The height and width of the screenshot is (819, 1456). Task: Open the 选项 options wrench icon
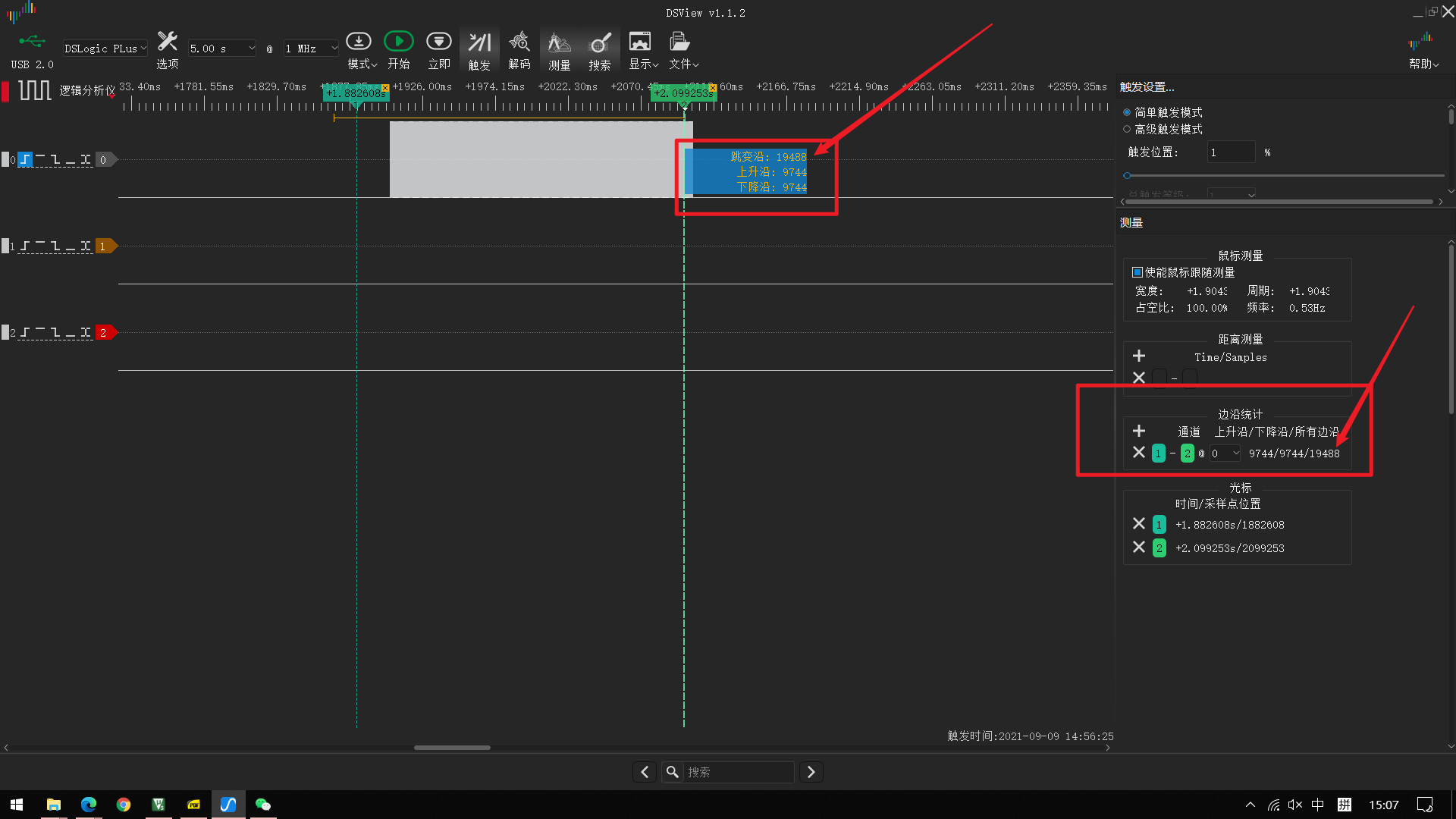pos(168,42)
